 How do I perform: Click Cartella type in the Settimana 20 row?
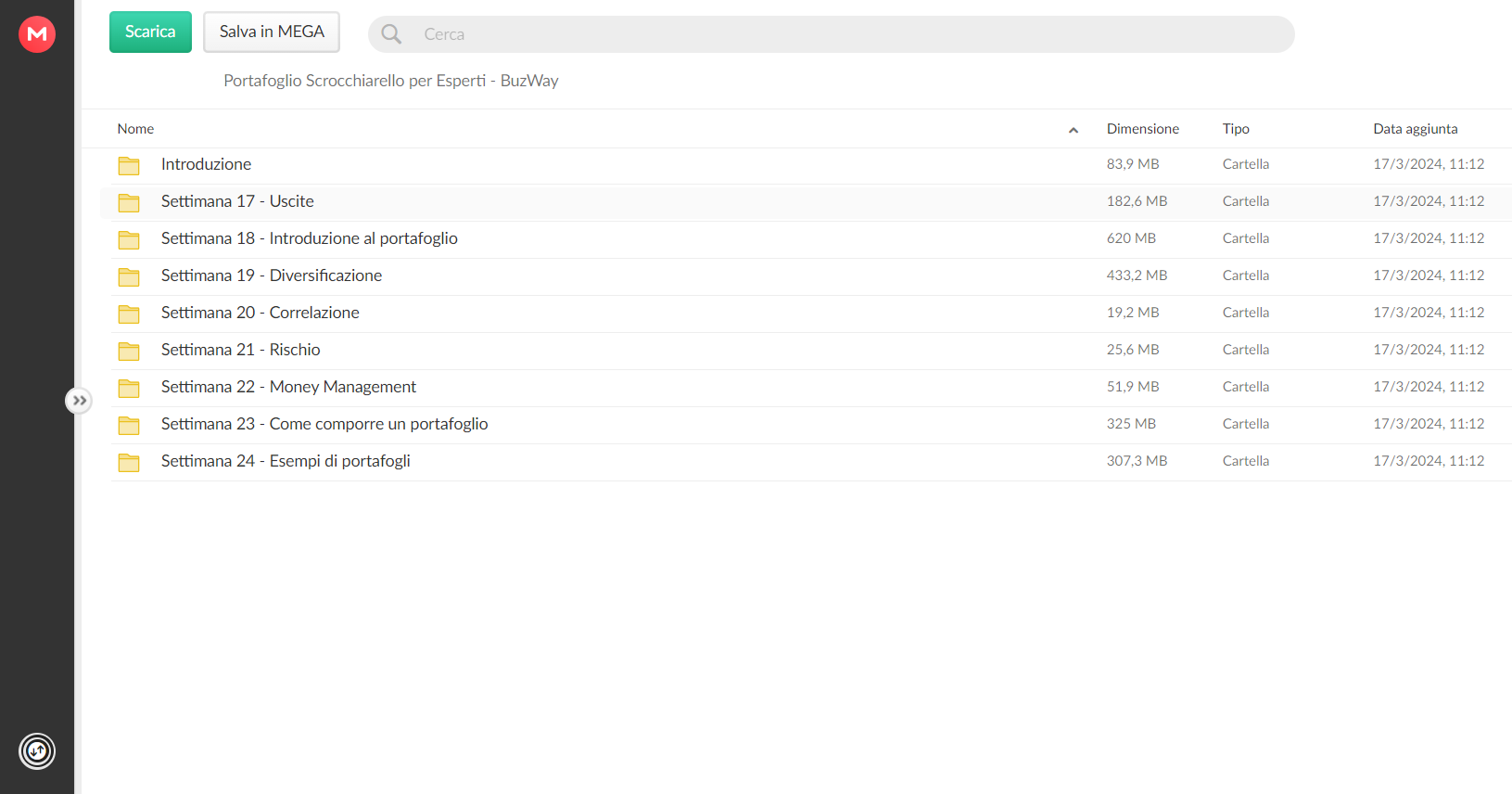(1246, 313)
